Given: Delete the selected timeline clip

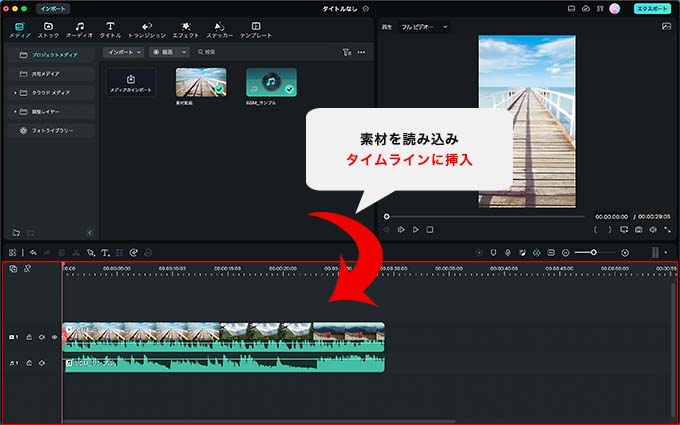Looking at the screenshot, I should (62, 253).
